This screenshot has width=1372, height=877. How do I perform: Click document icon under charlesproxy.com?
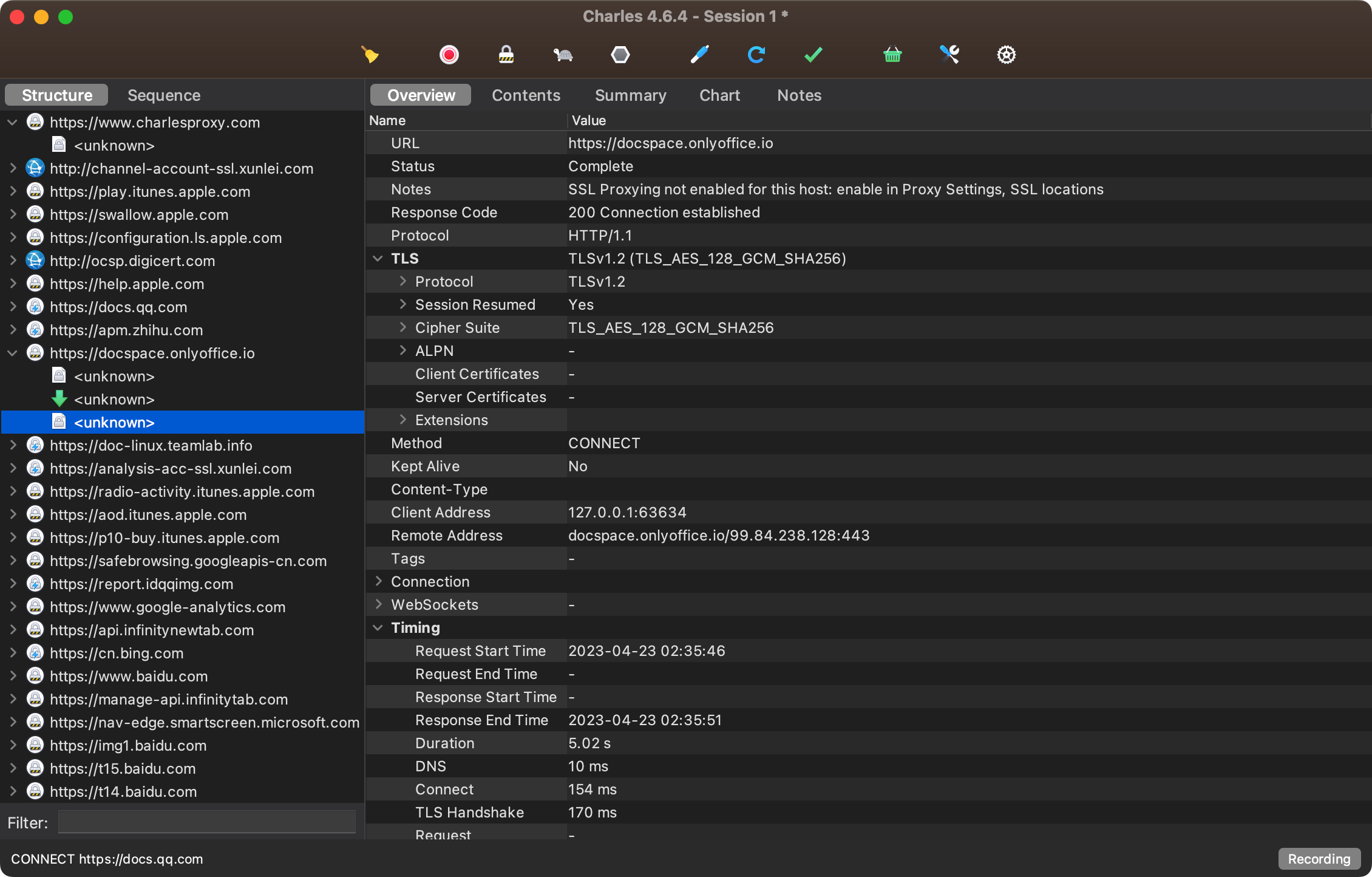tap(59, 145)
